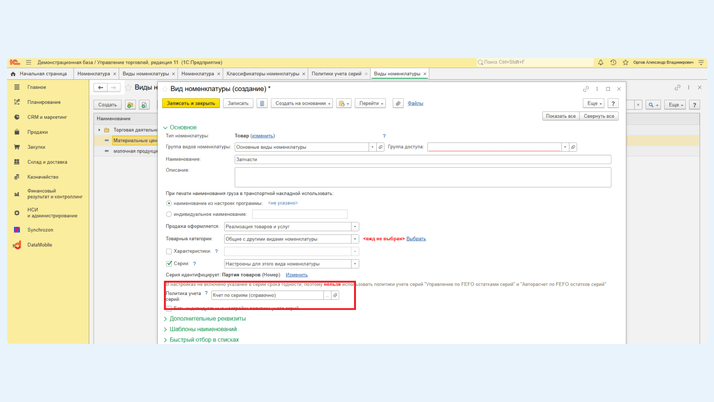Enable the Характеристики checkbox
The width and height of the screenshot is (714, 402).
click(169, 251)
